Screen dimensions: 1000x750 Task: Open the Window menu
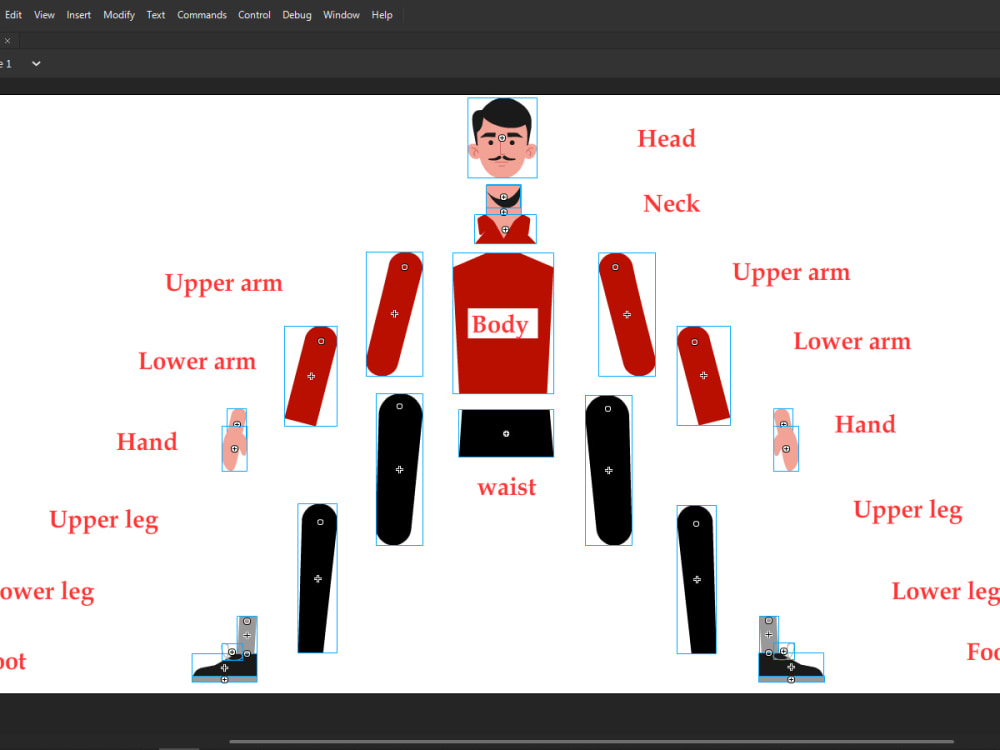[x=341, y=14]
